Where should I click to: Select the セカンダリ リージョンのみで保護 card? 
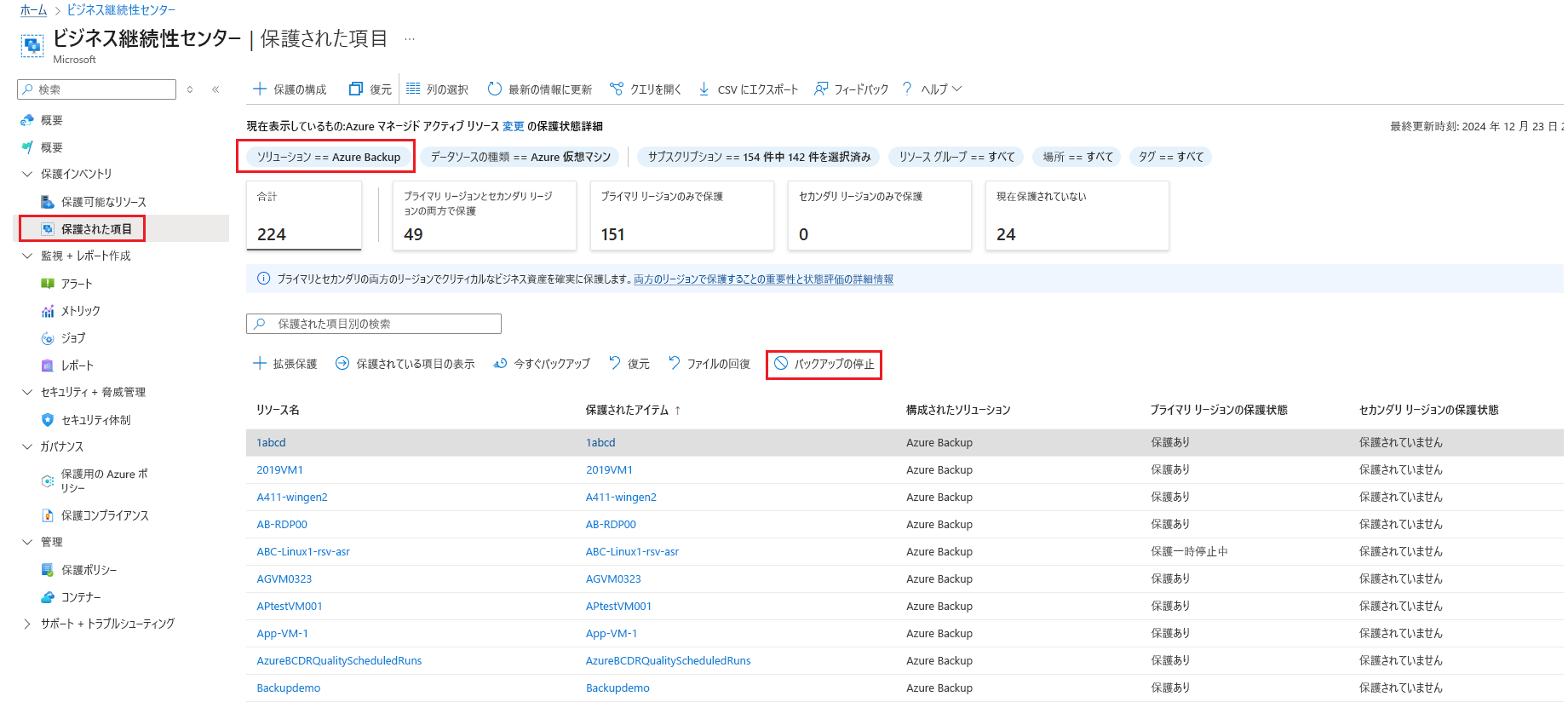point(879,216)
